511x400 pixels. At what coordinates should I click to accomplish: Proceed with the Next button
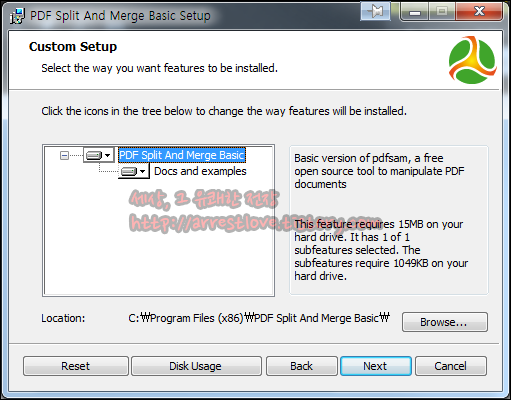click(x=376, y=366)
